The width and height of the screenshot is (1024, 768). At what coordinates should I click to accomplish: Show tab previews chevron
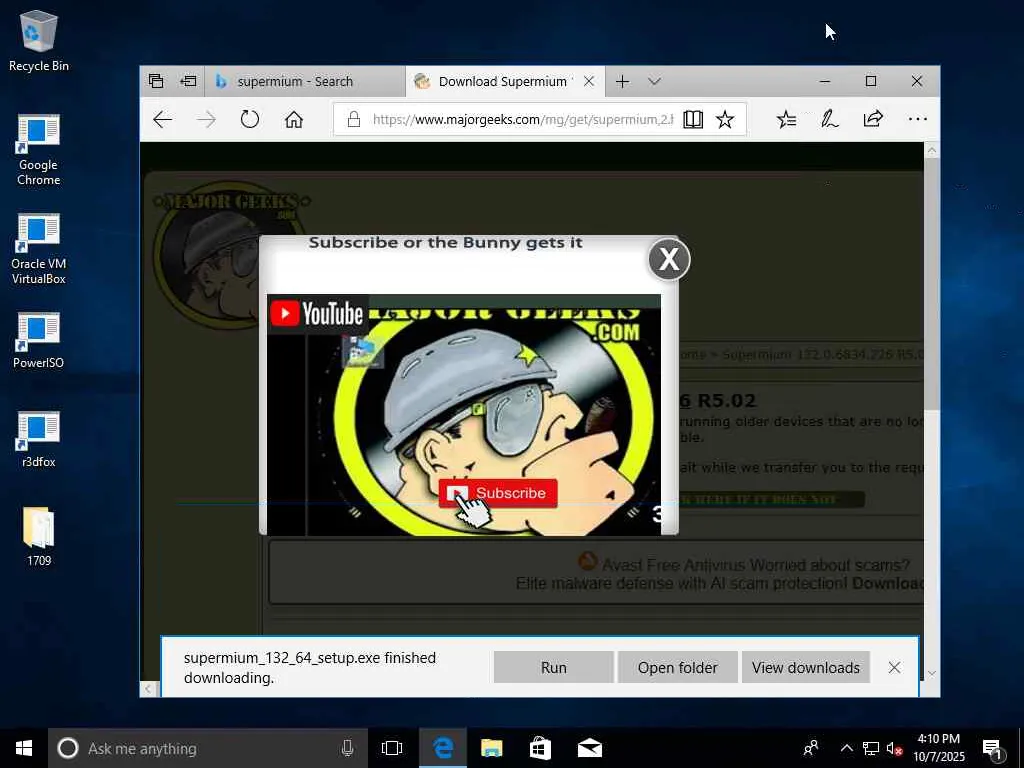pos(654,82)
